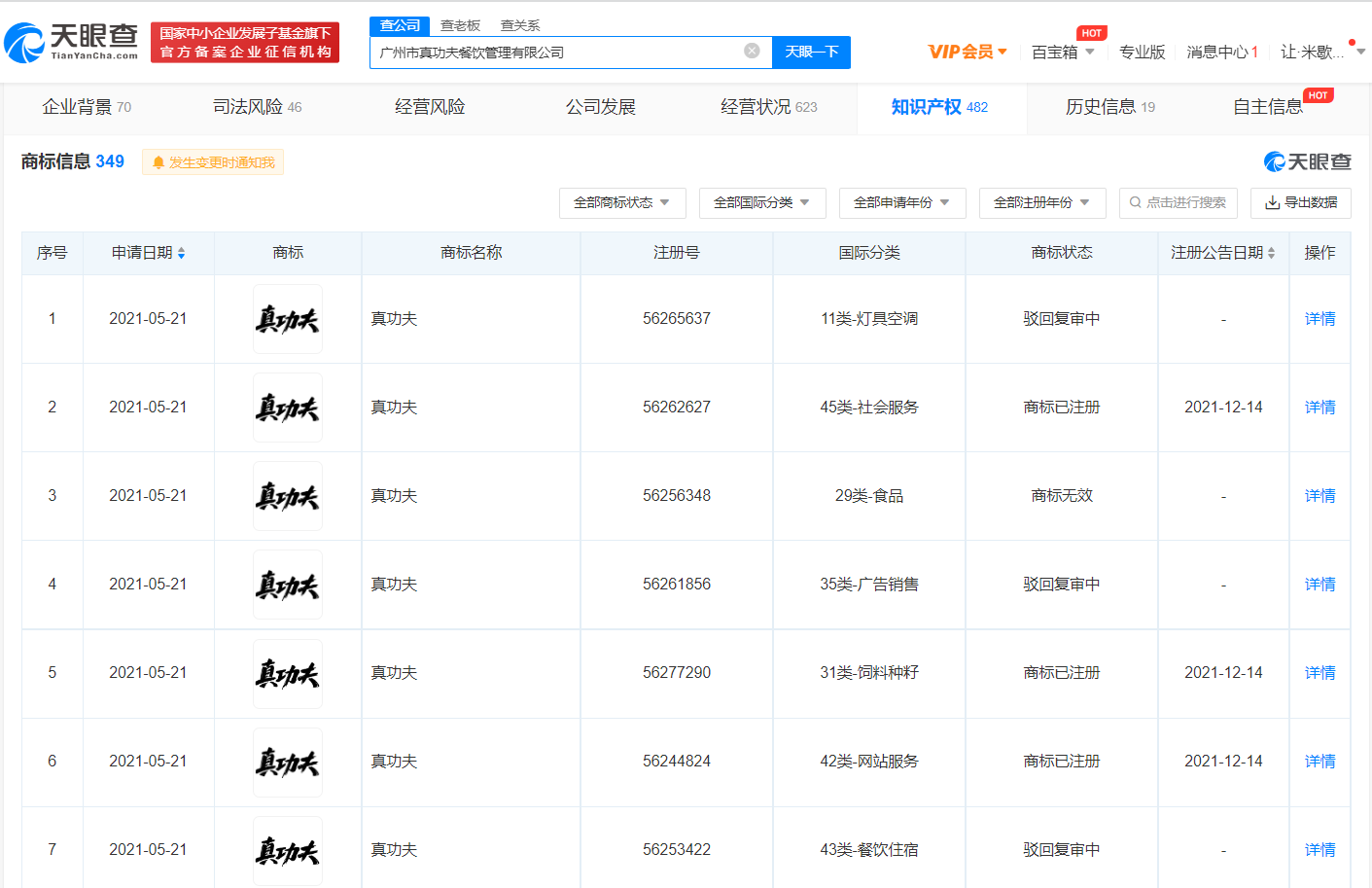Open the 公司发展 tab
The width and height of the screenshot is (1372, 888).
tap(601, 107)
